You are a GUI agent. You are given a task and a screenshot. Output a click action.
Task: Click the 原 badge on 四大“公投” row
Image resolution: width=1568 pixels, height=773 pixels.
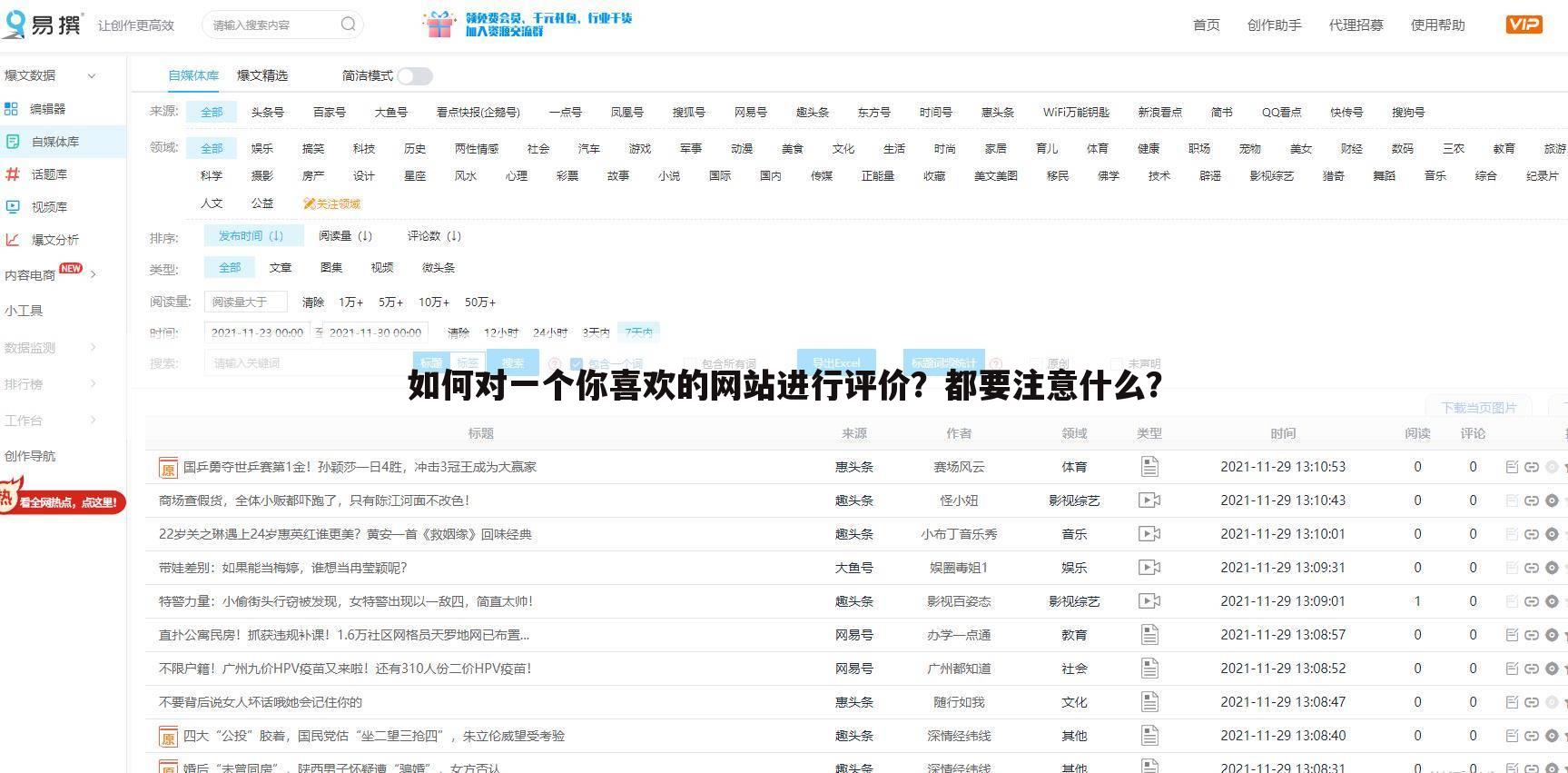pos(168,737)
